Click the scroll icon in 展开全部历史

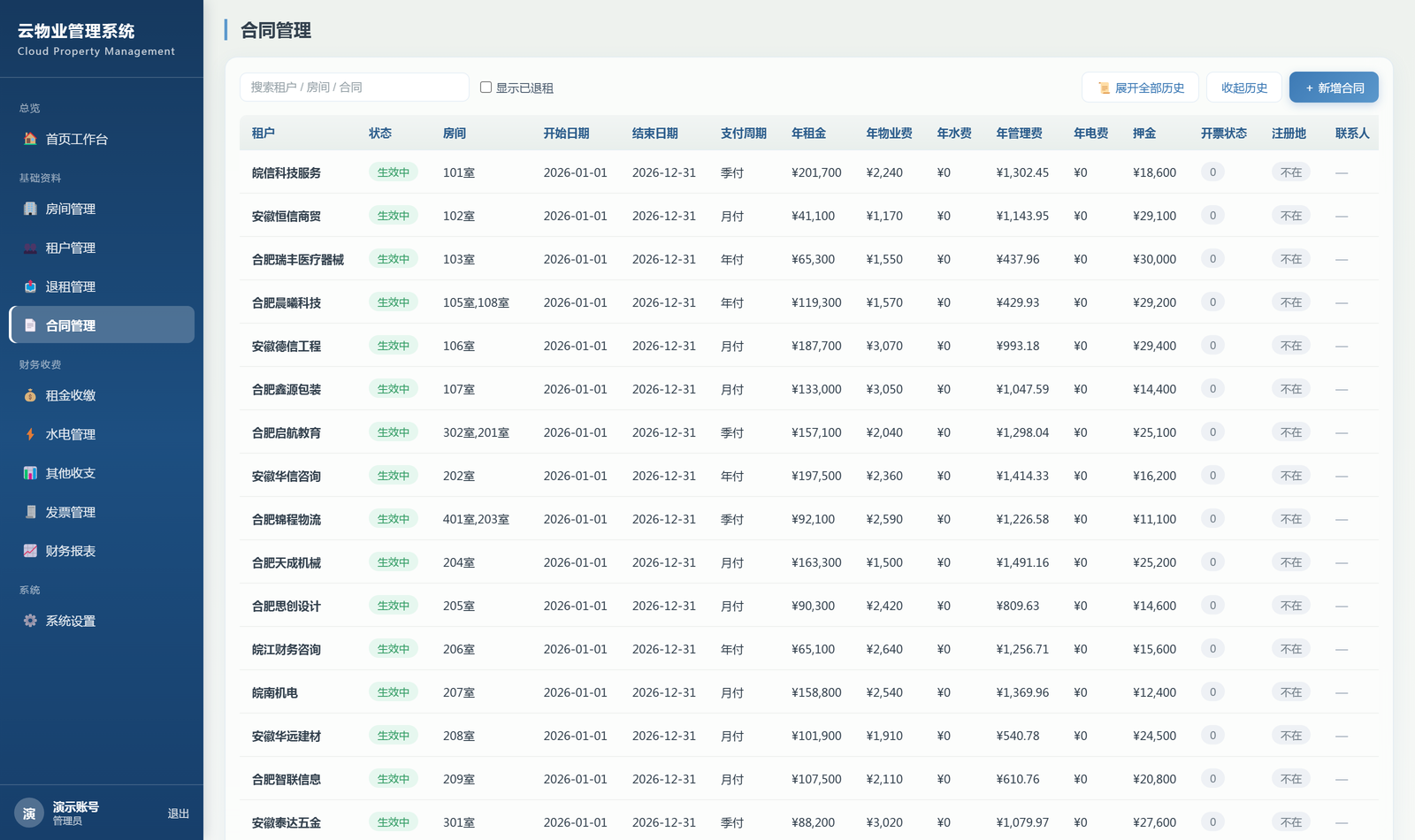point(1104,88)
